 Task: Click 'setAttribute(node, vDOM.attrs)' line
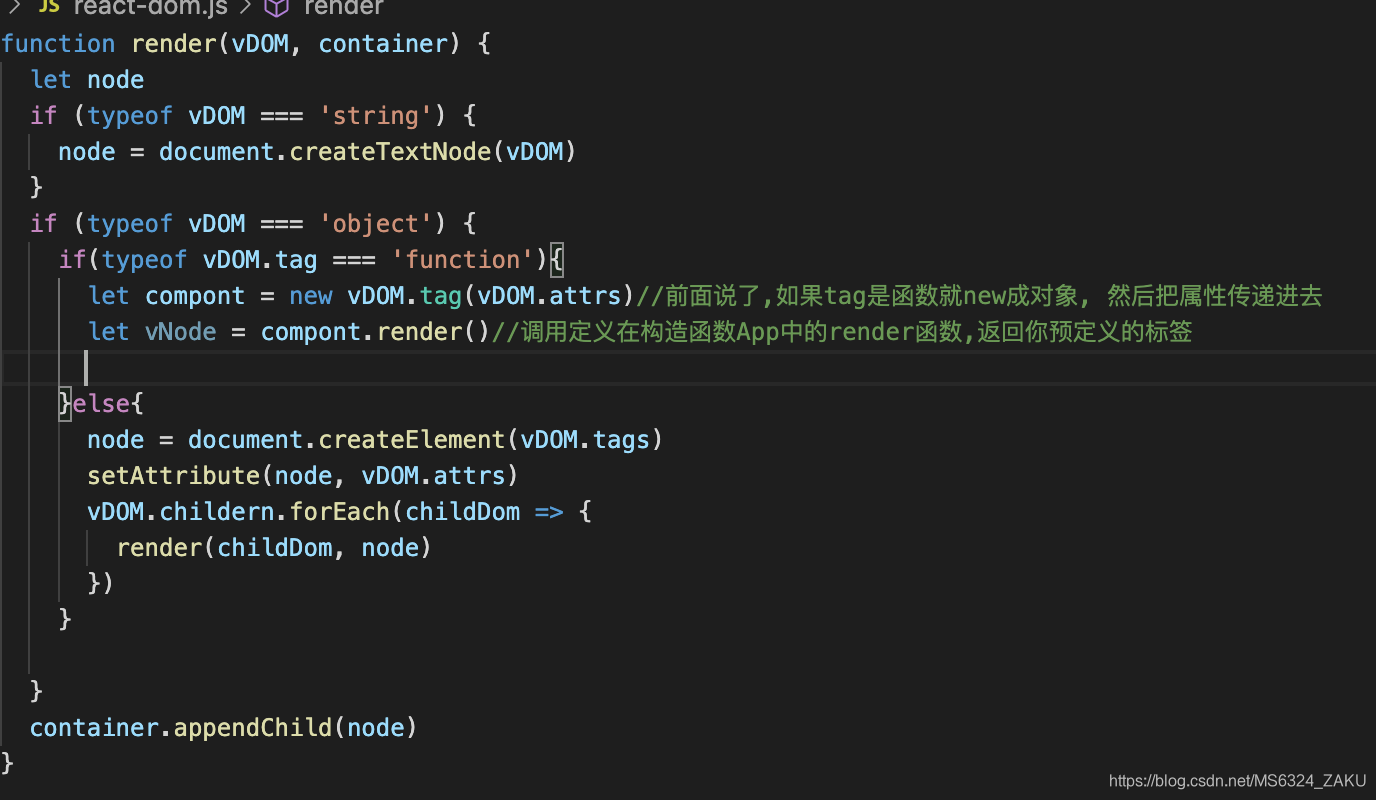click(303, 476)
